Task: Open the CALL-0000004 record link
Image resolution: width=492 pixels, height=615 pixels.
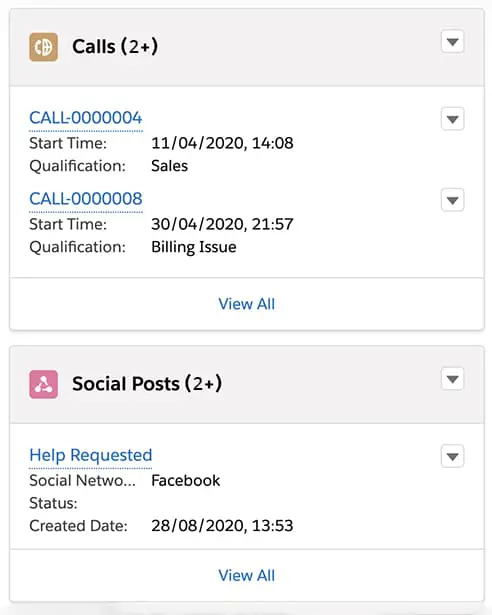Action: [x=86, y=118]
